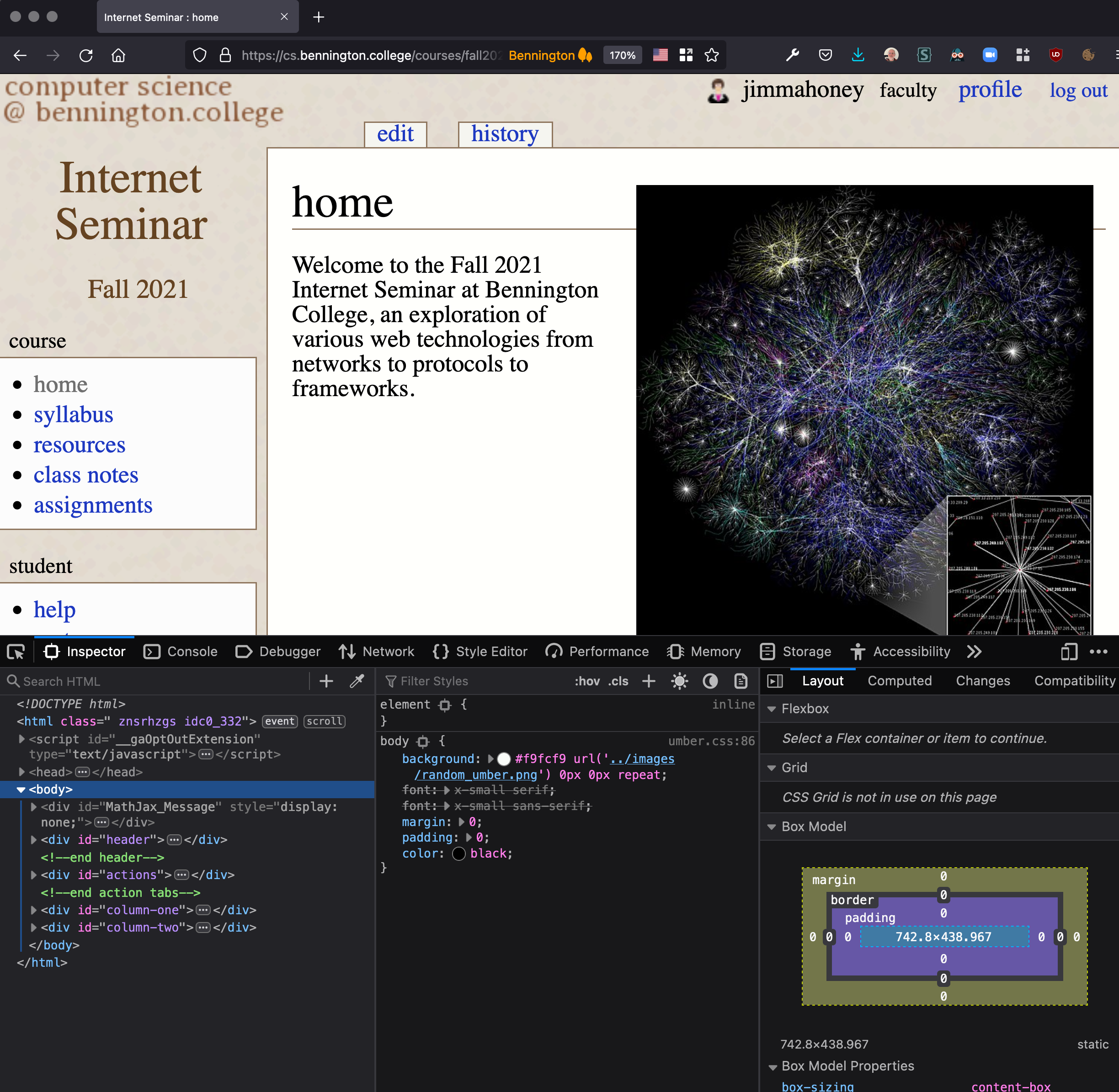Screen dimensions: 1119x1092
Task: Collapse the Grid section
Action: (772, 768)
